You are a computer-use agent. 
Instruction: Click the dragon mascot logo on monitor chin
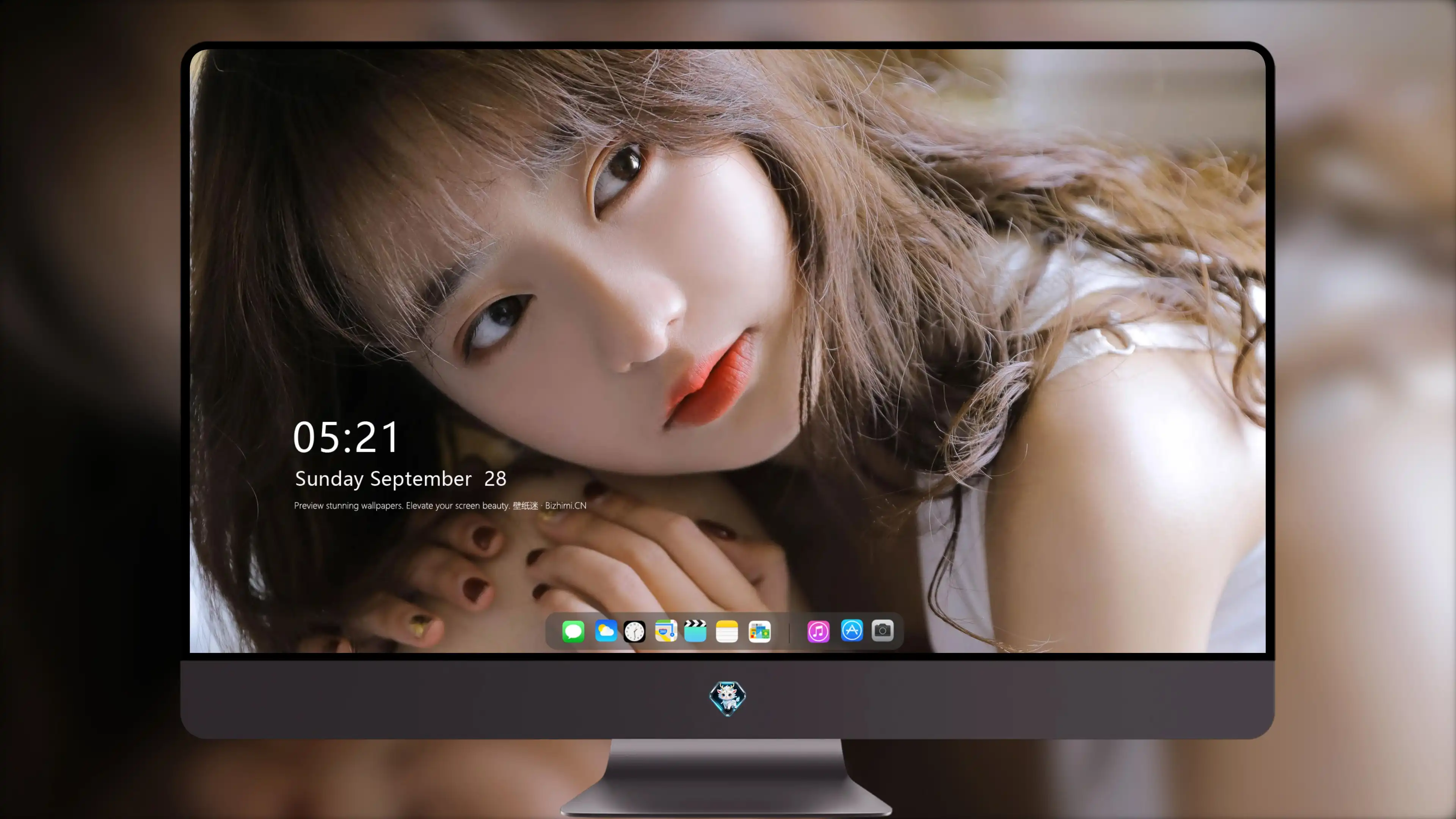[728, 698]
